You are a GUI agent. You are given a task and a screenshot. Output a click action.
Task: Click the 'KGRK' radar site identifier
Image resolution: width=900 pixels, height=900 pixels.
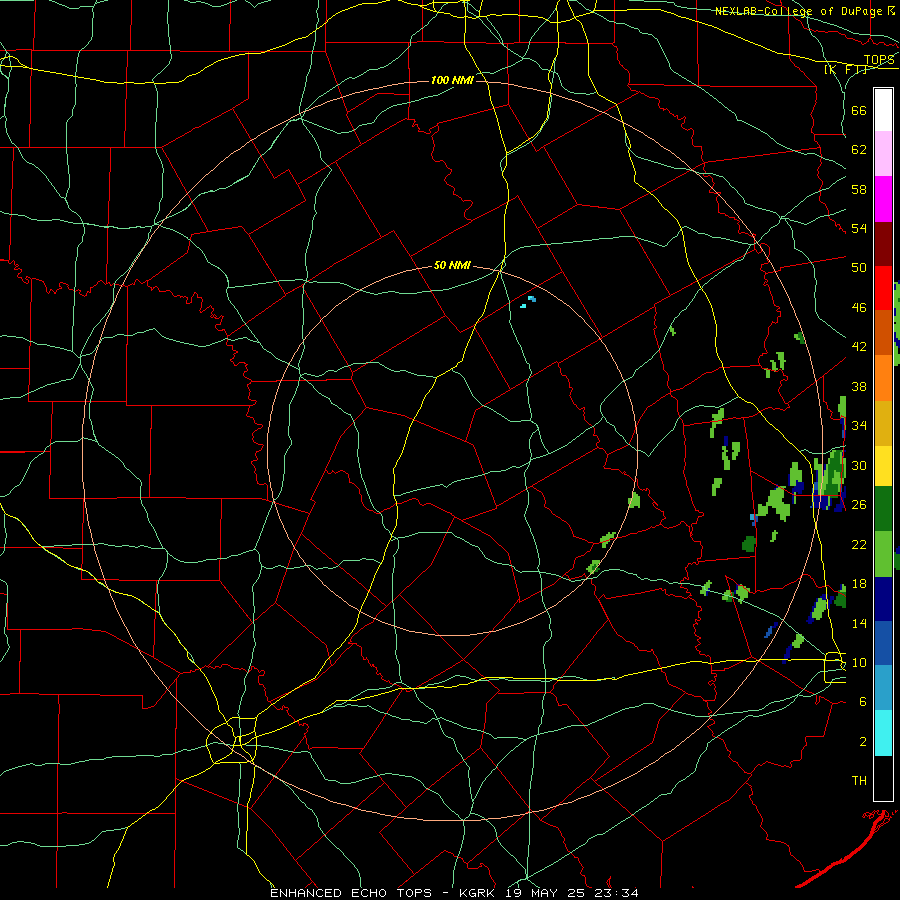click(478, 893)
